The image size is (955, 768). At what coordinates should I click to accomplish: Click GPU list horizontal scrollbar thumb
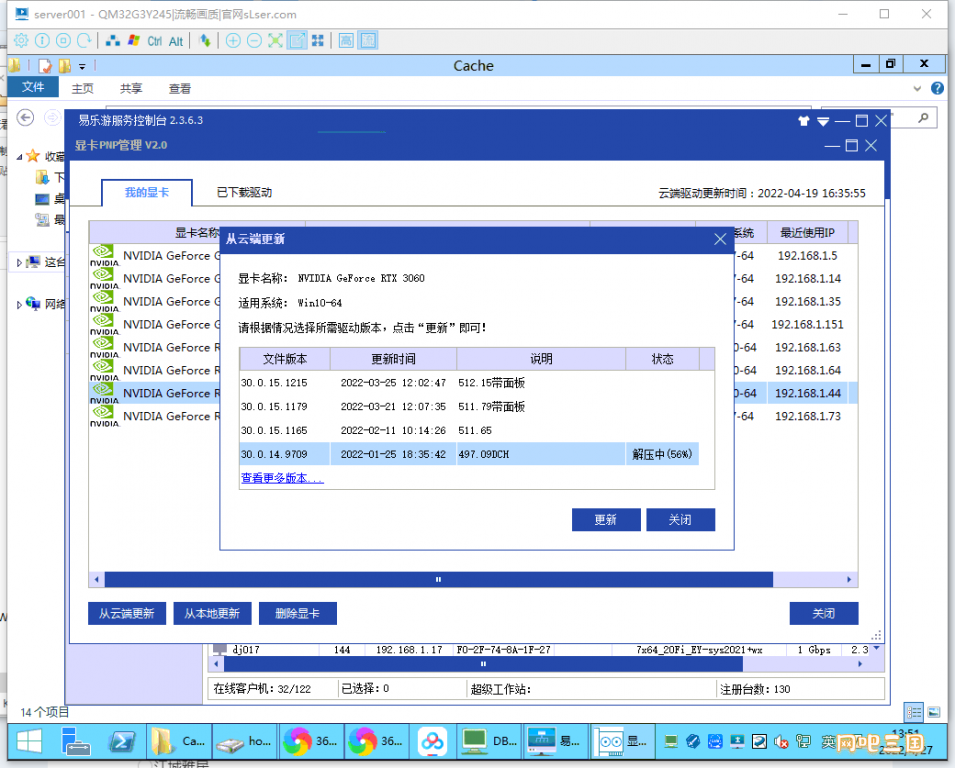[439, 579]
